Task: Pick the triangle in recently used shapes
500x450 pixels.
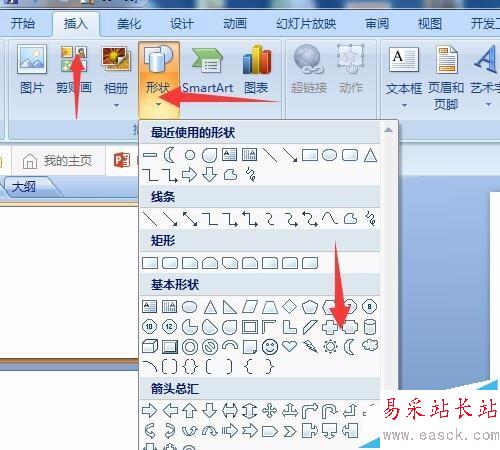Action: click(370, 155)
